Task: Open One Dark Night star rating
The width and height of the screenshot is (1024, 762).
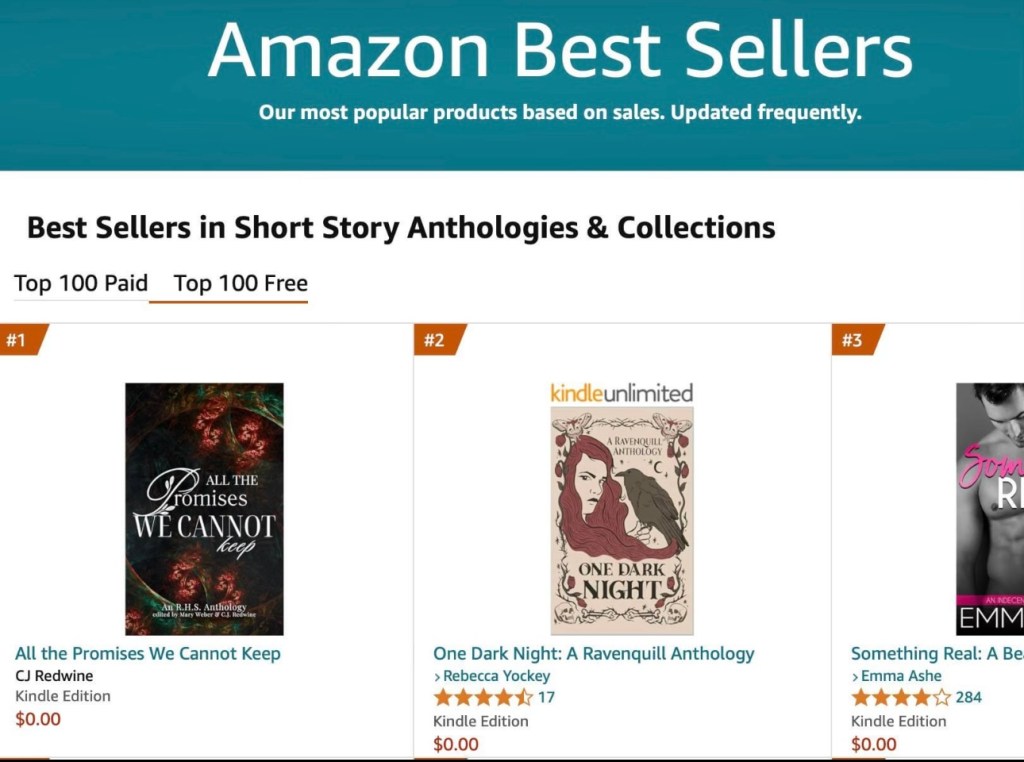Action: tap(483, 697)
